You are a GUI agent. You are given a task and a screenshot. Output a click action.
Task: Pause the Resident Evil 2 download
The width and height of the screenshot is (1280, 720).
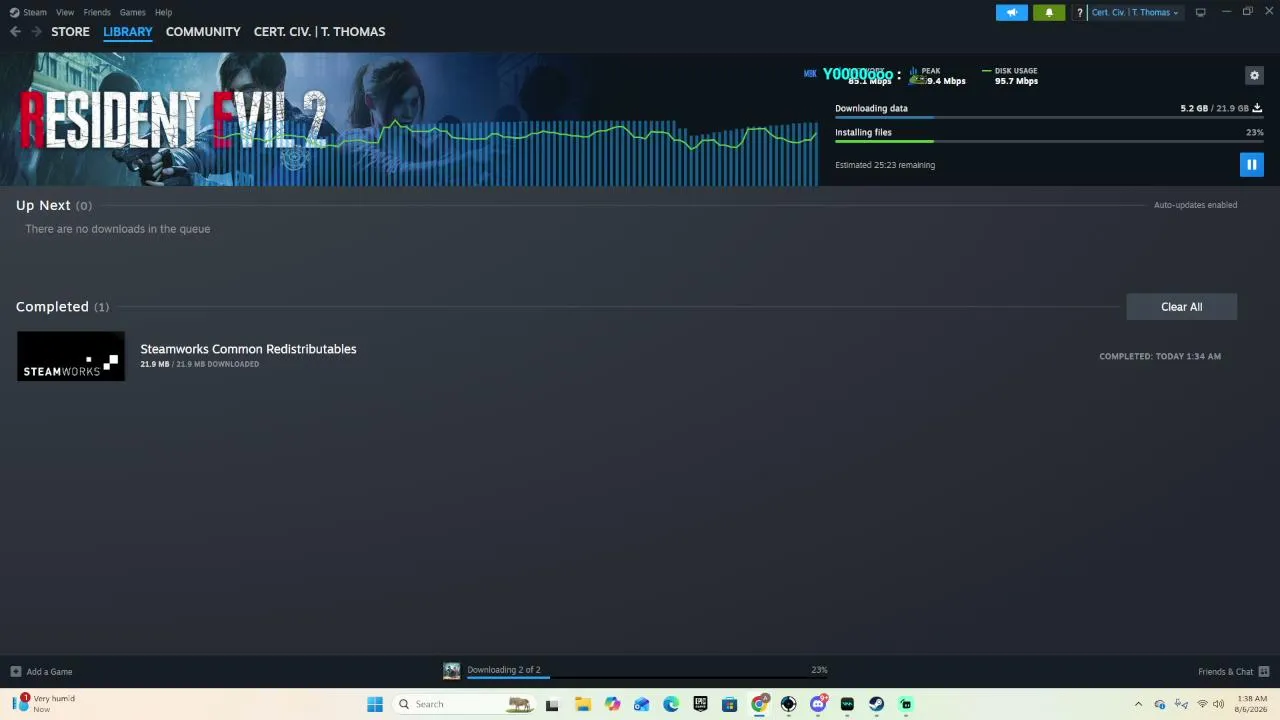1251,165
